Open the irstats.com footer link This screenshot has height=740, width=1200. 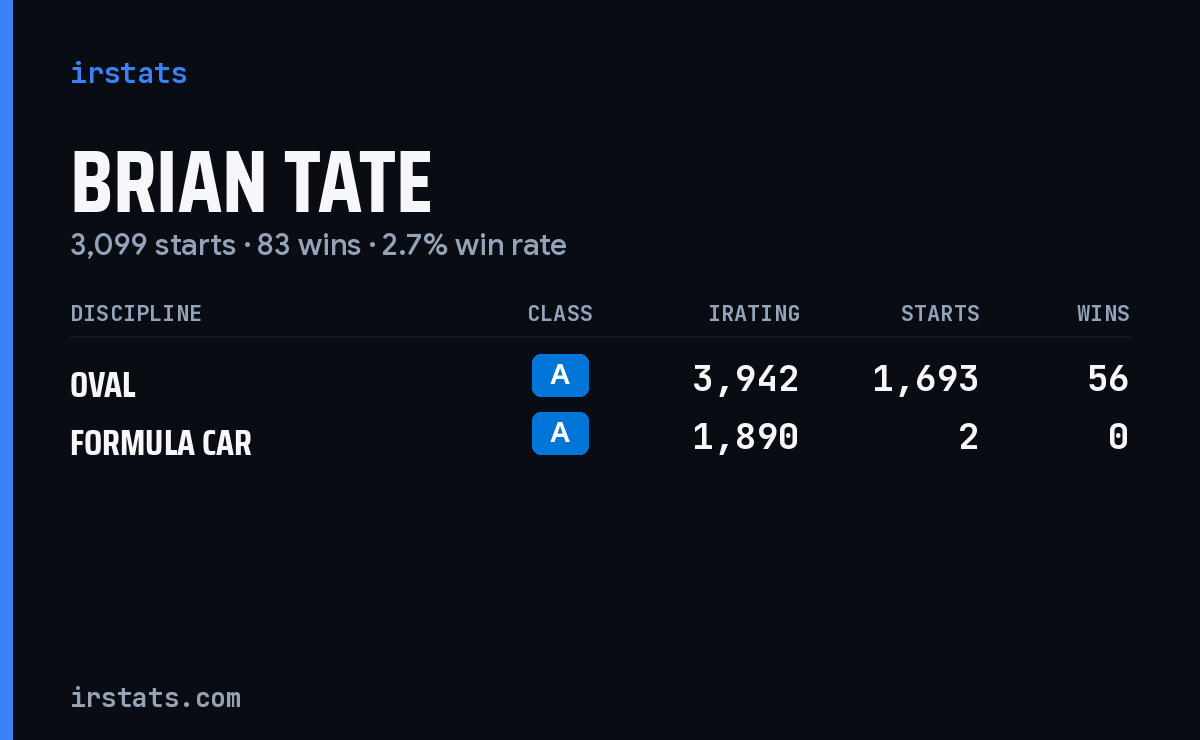pos(155,697)
